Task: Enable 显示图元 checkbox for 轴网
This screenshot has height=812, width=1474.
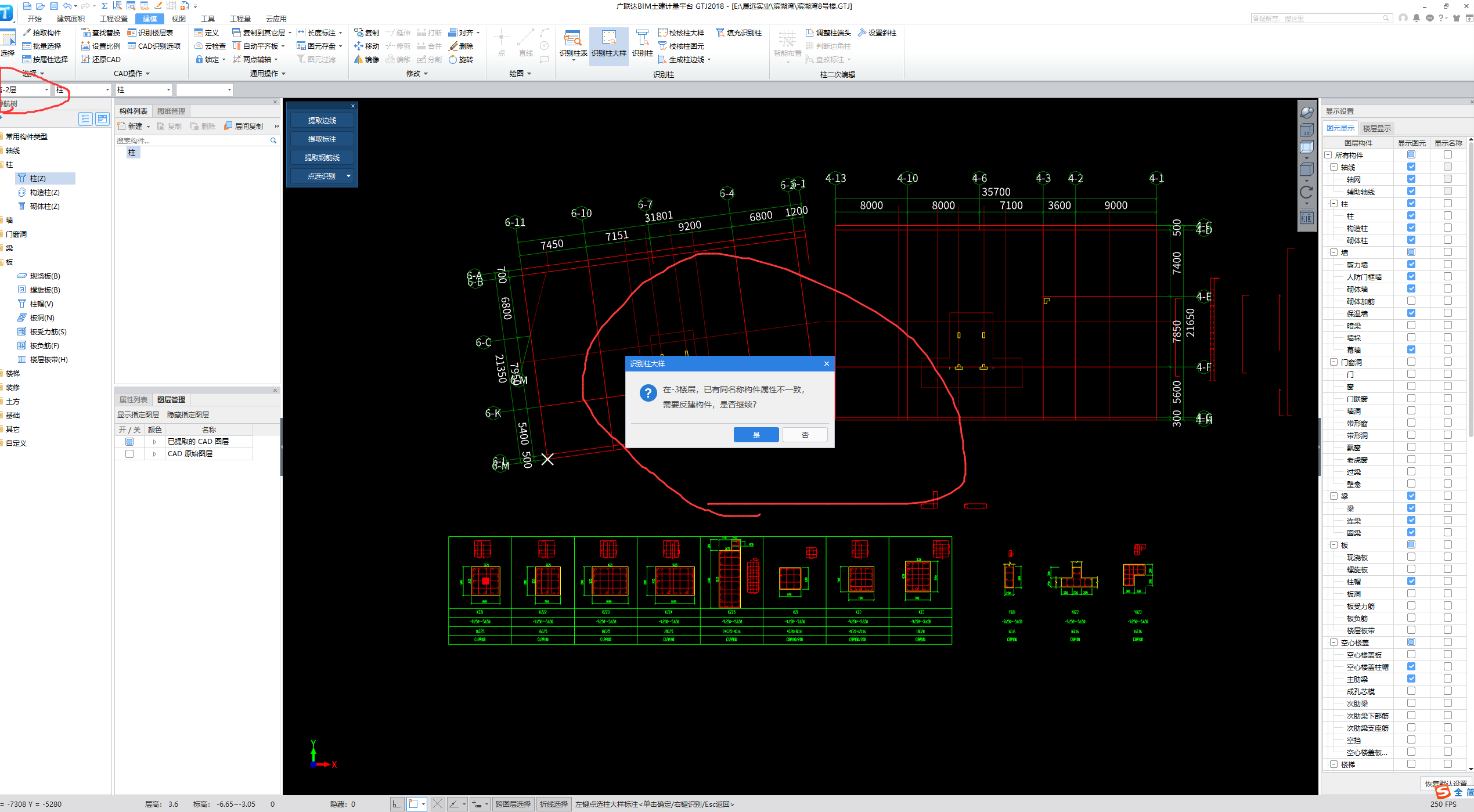Action: (x=1411, y=179)
